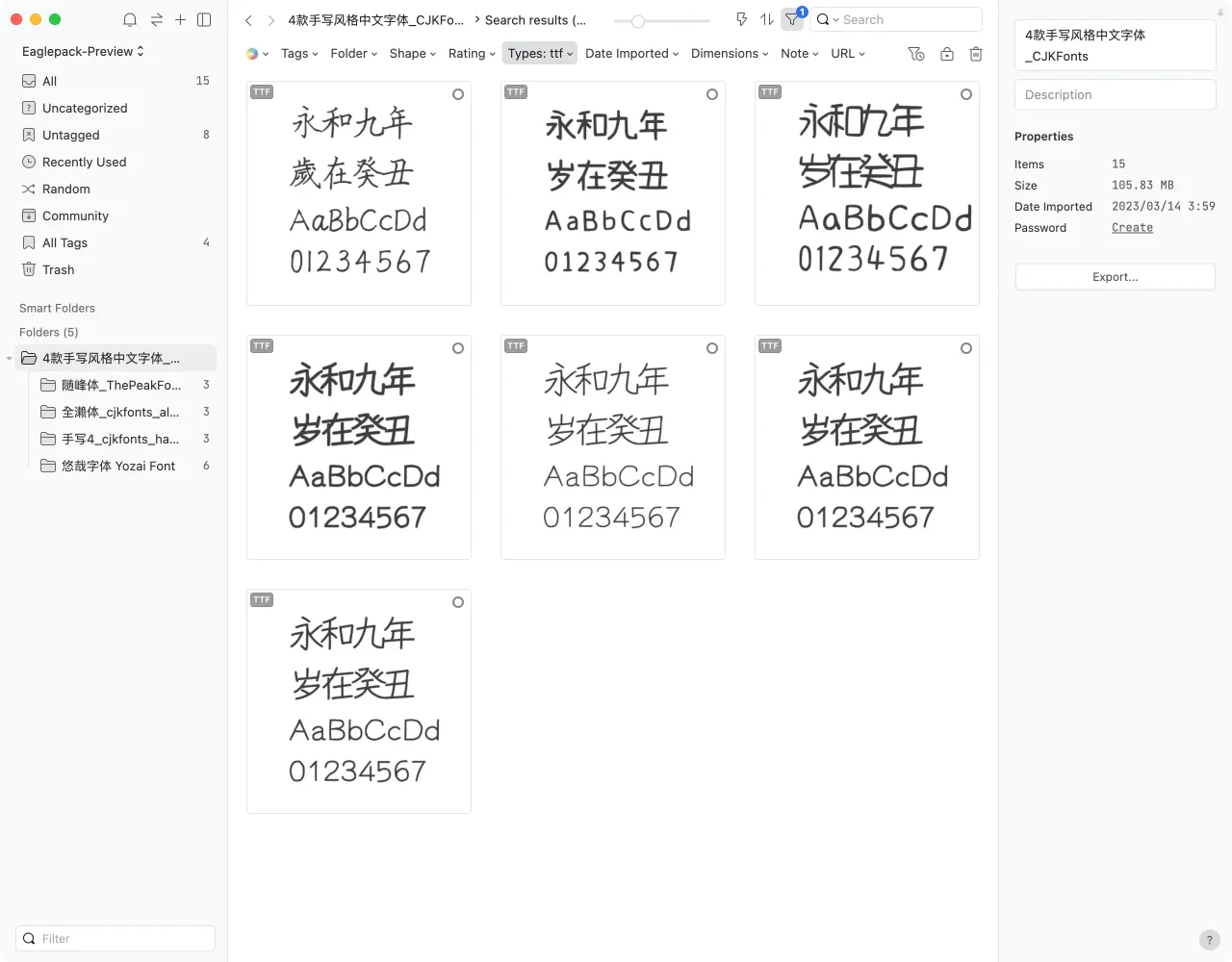
Task: Select Recently Used in sidebar
Action: (84, 162)
